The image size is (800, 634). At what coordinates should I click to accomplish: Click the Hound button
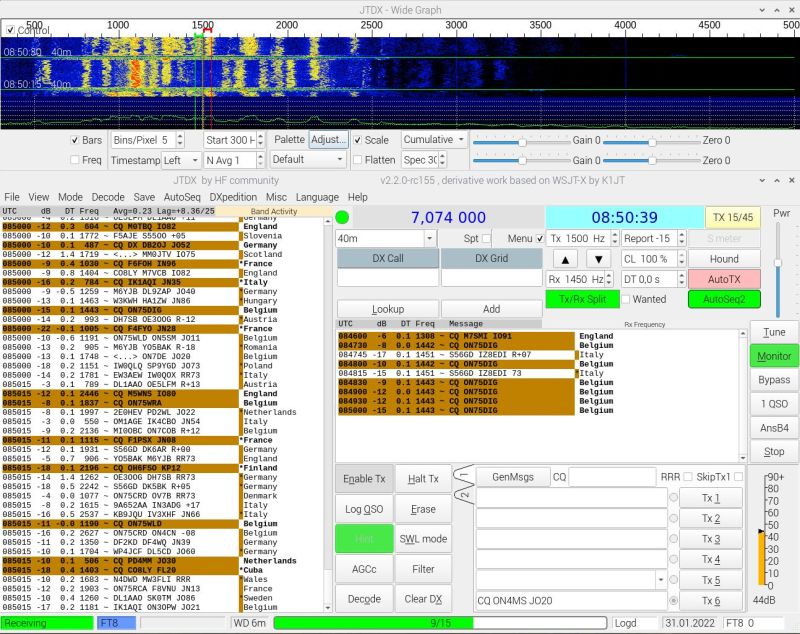click(x=724, y=259)
